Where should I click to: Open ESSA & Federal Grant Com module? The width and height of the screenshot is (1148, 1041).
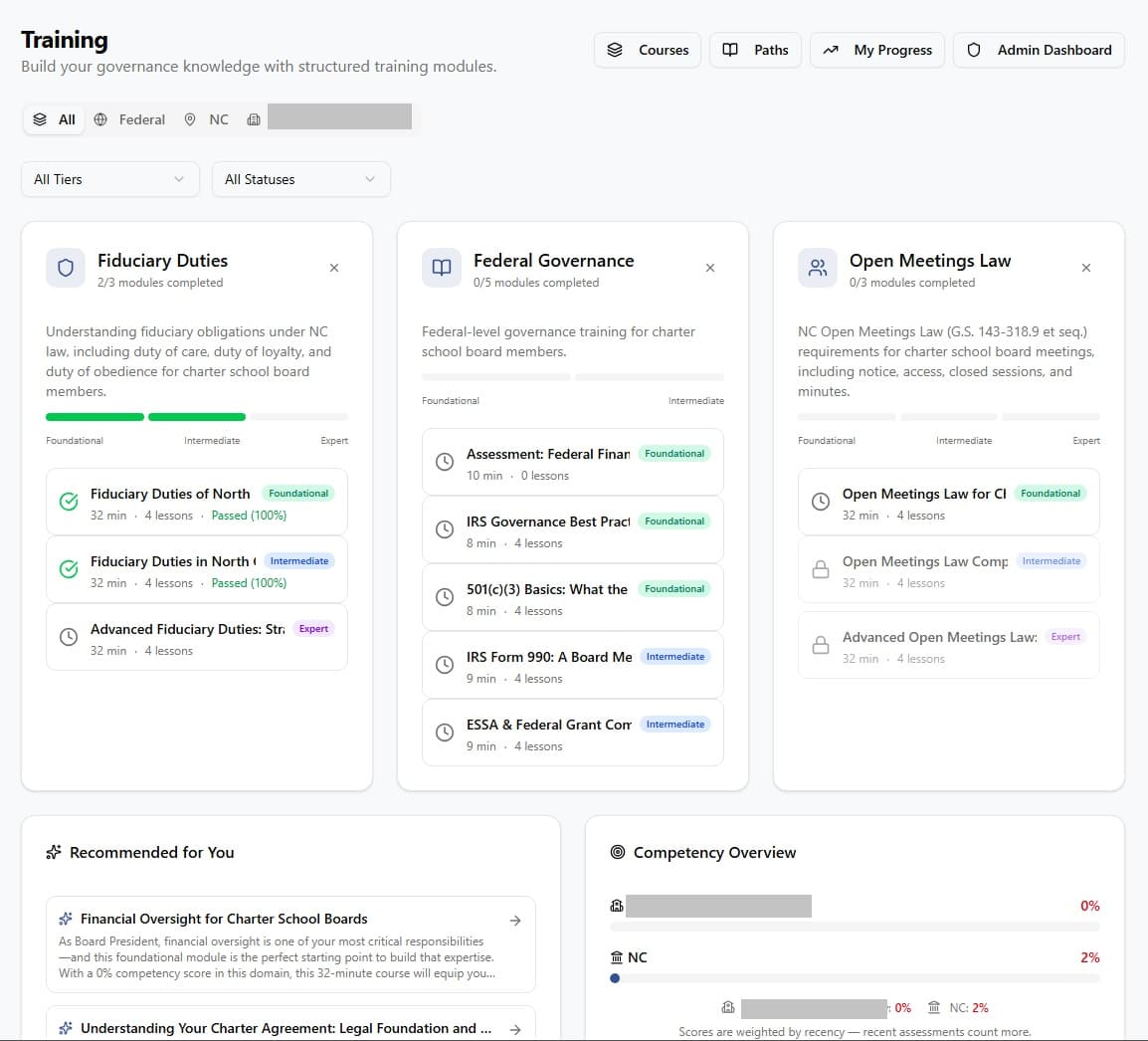[573, 732]
